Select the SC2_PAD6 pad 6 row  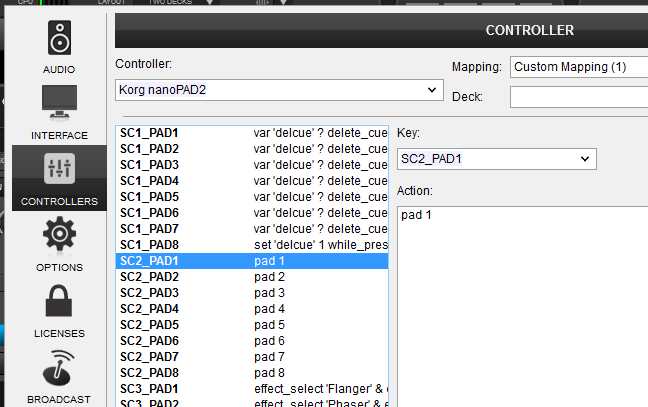[252, 341]
